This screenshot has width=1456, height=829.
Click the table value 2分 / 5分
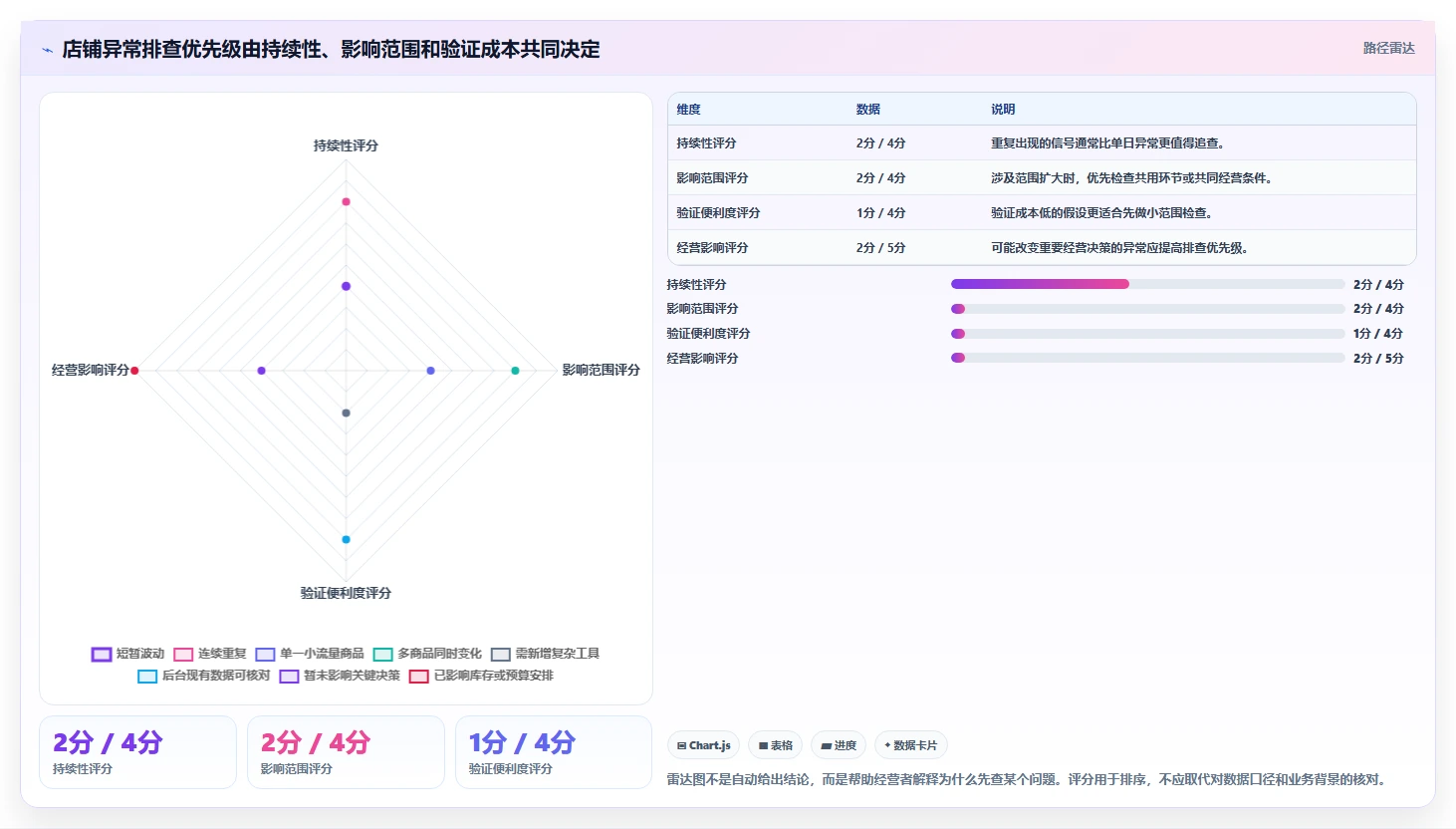point(881,248)
